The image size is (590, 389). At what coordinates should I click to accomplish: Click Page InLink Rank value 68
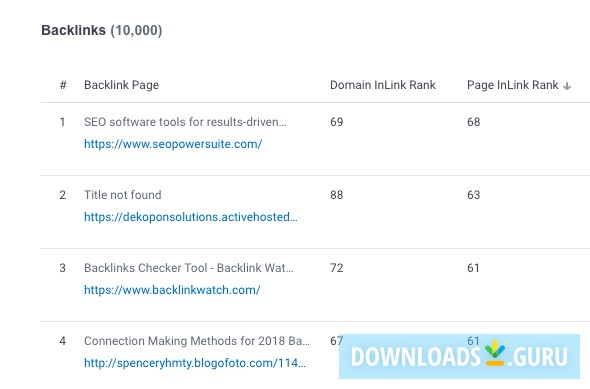tap(473, 122)
